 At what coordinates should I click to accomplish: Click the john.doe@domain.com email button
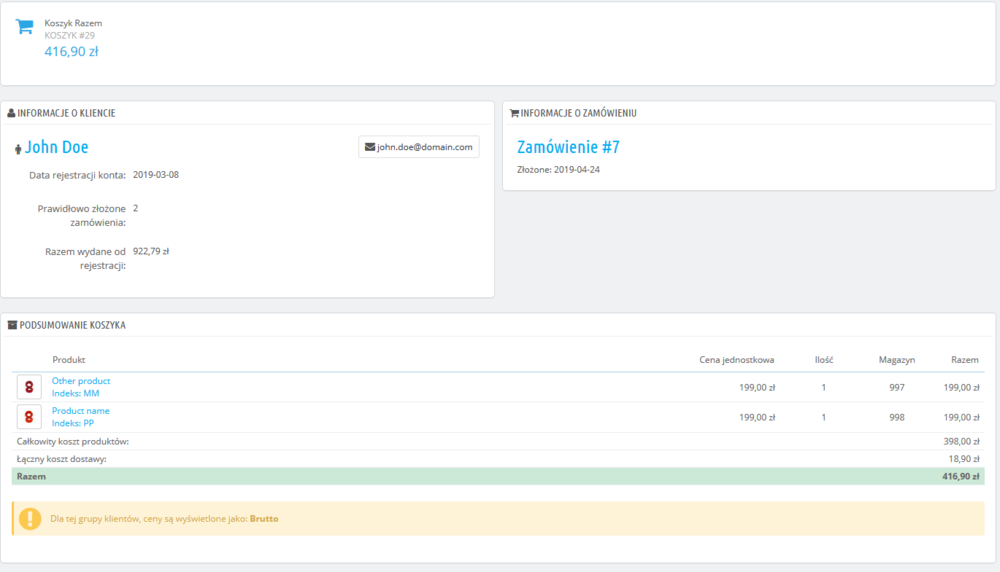click(418, 147)
